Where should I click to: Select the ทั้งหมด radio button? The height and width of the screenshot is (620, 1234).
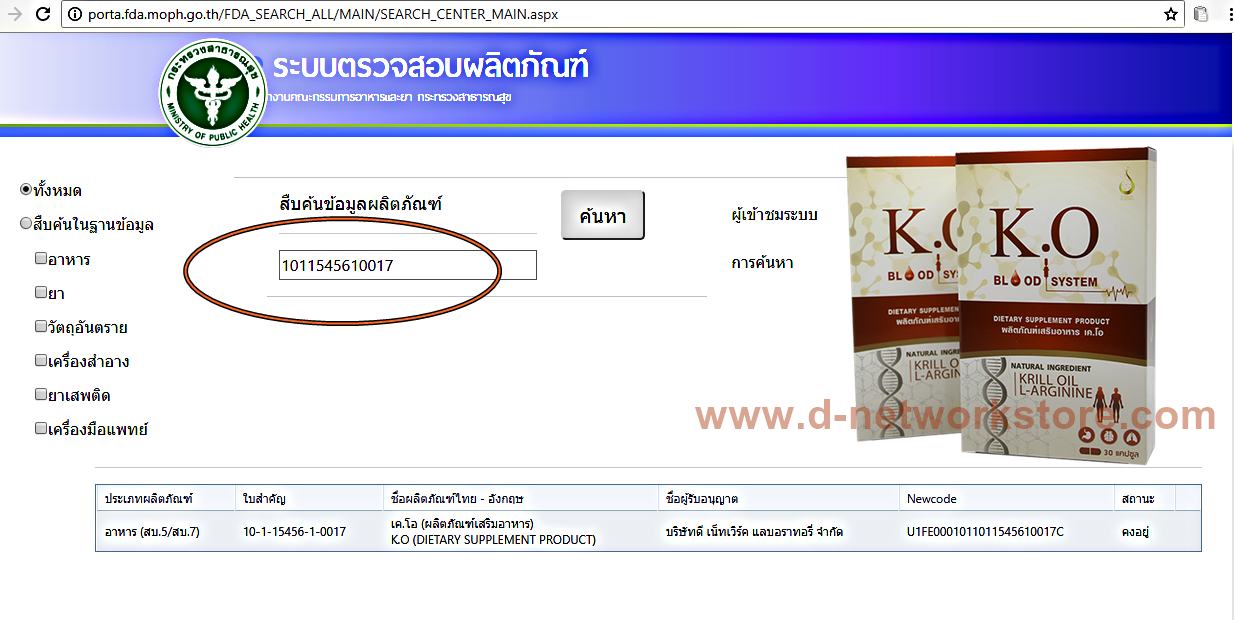pos(26,190)
